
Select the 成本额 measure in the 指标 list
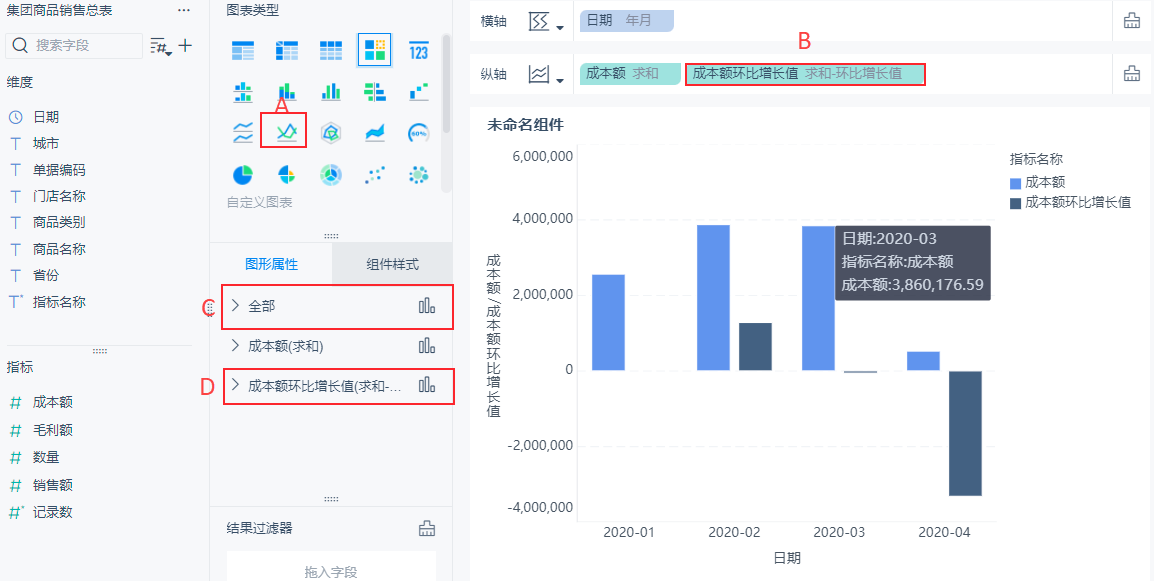coord(53,402)
